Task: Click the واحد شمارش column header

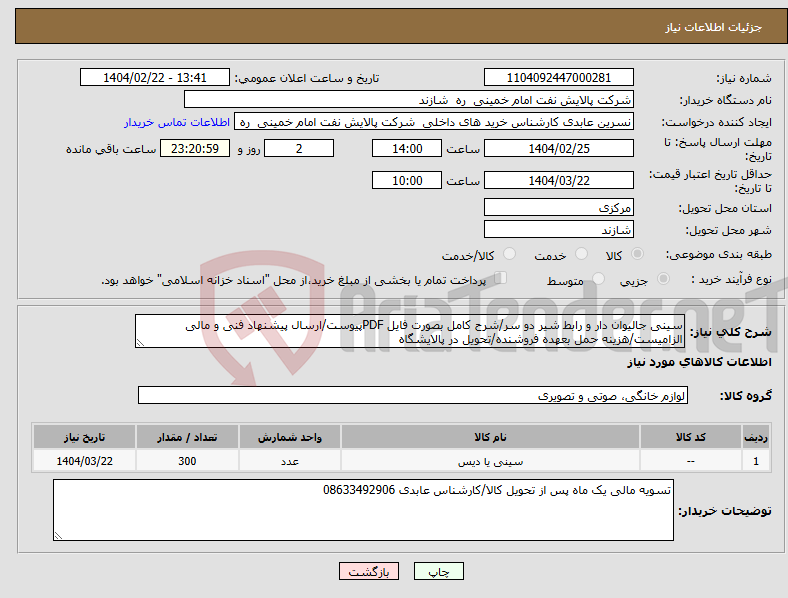Action: (x=290, y=437)
